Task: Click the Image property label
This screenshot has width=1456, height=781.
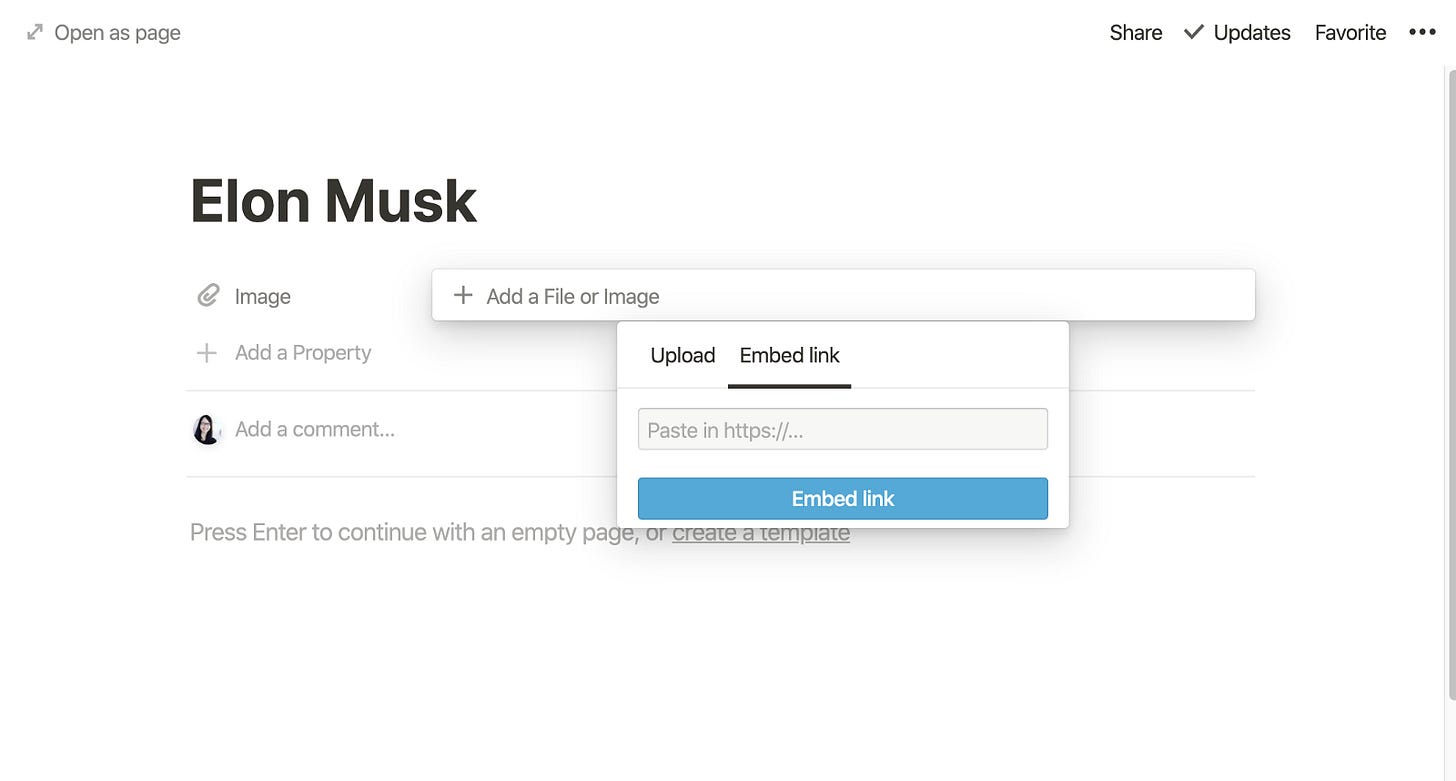Action: pos(263,296)
